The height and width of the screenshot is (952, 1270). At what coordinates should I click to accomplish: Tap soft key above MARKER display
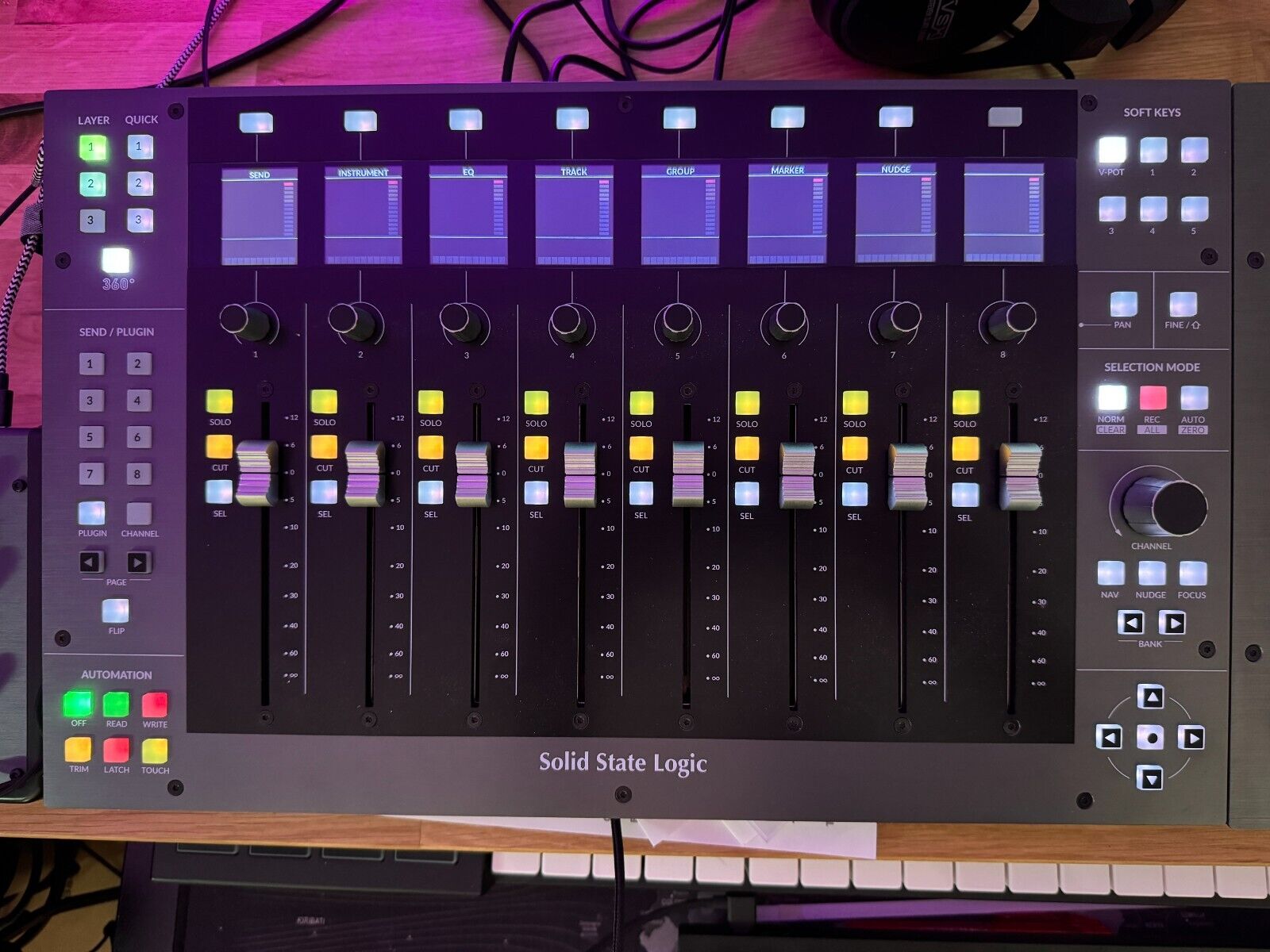(x=787, y=117)
